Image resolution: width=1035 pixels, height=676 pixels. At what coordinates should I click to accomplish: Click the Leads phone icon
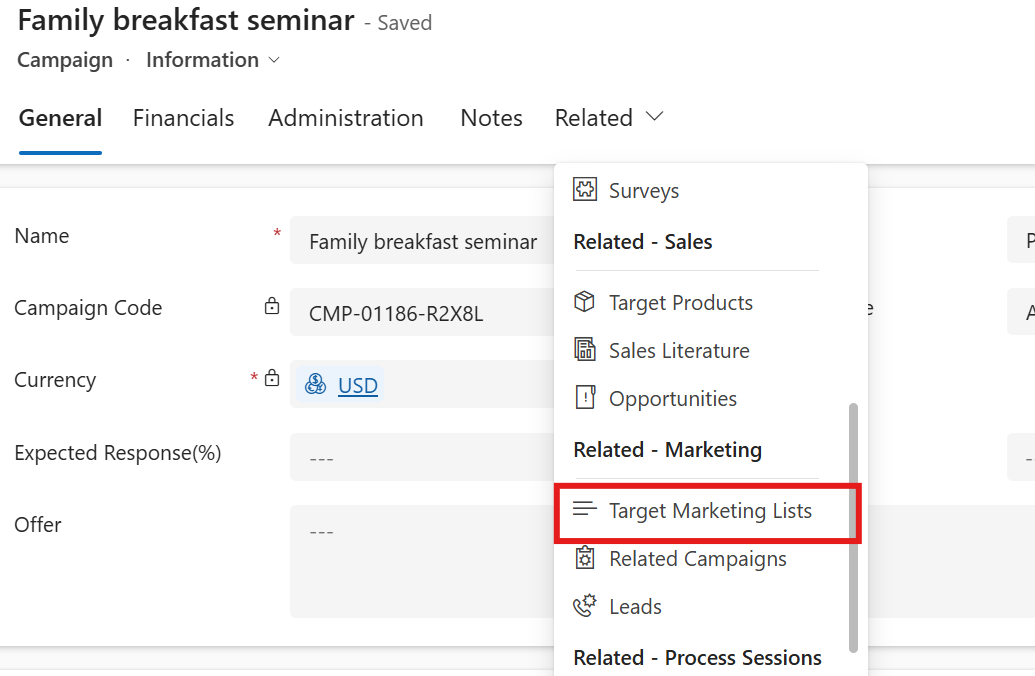coord(585,605)
